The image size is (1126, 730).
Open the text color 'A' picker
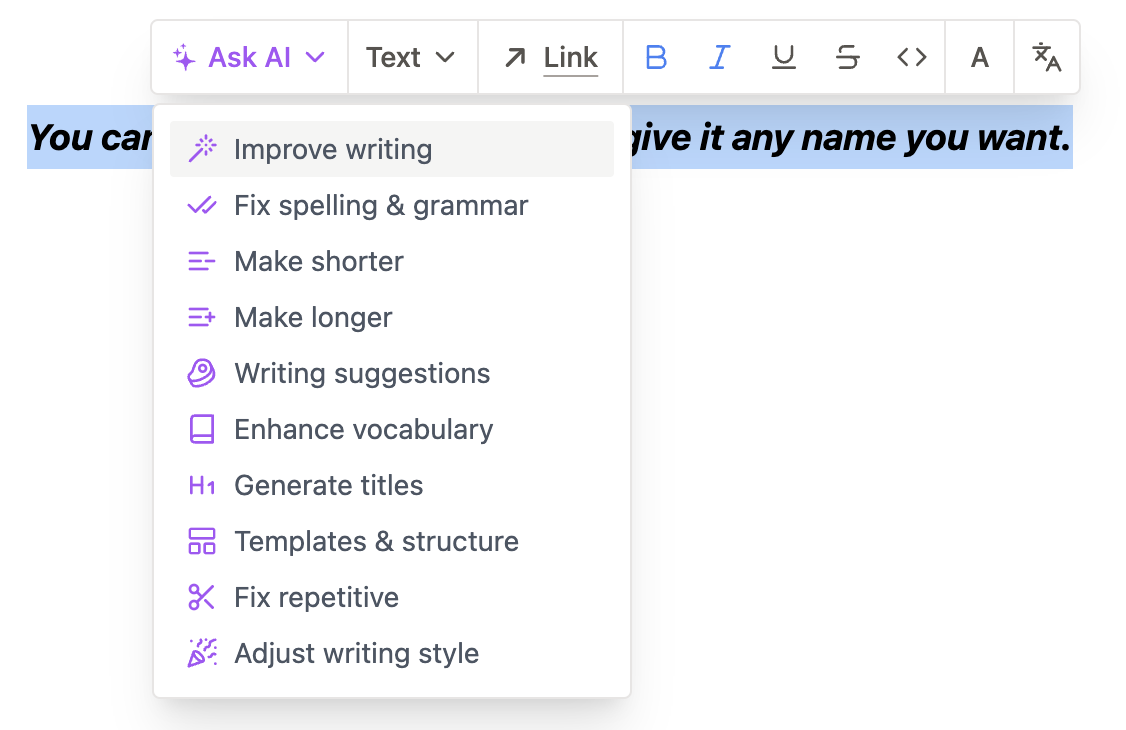point(980,58)
